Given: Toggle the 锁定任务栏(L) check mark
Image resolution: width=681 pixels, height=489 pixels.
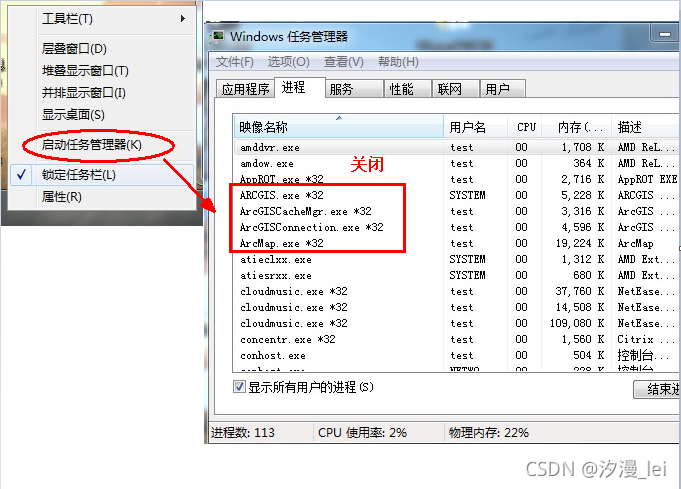Looking at the screenshot, I should click(x=22, y=175).
